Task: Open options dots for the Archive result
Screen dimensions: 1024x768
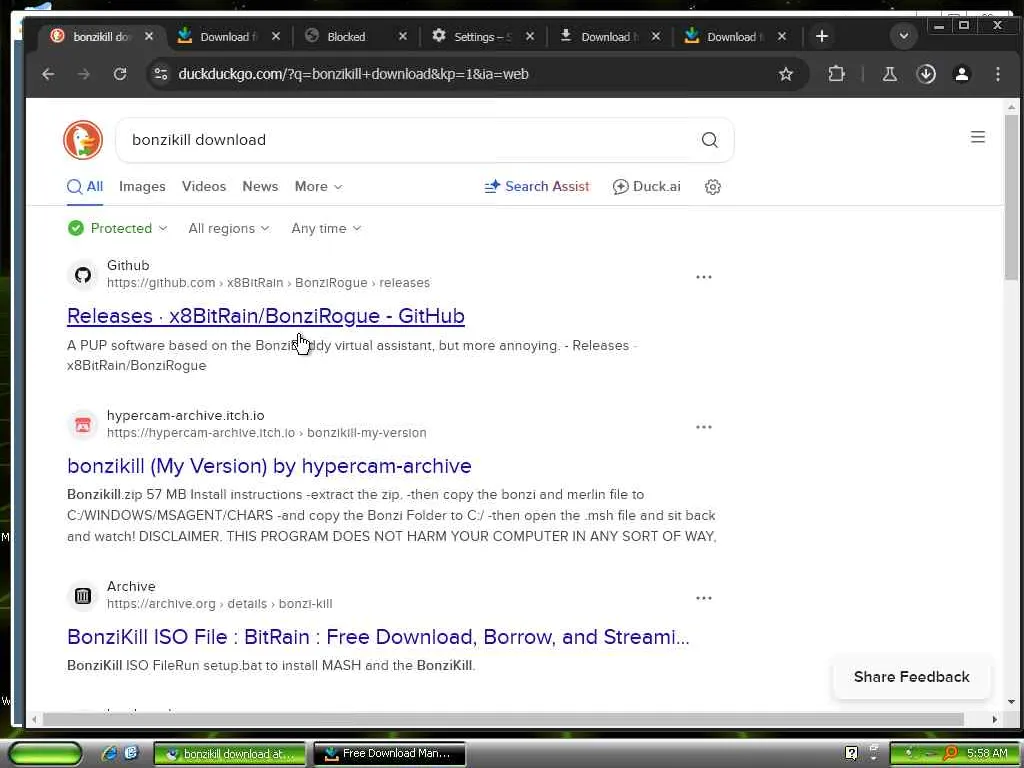Action: (x=703, y=598)
